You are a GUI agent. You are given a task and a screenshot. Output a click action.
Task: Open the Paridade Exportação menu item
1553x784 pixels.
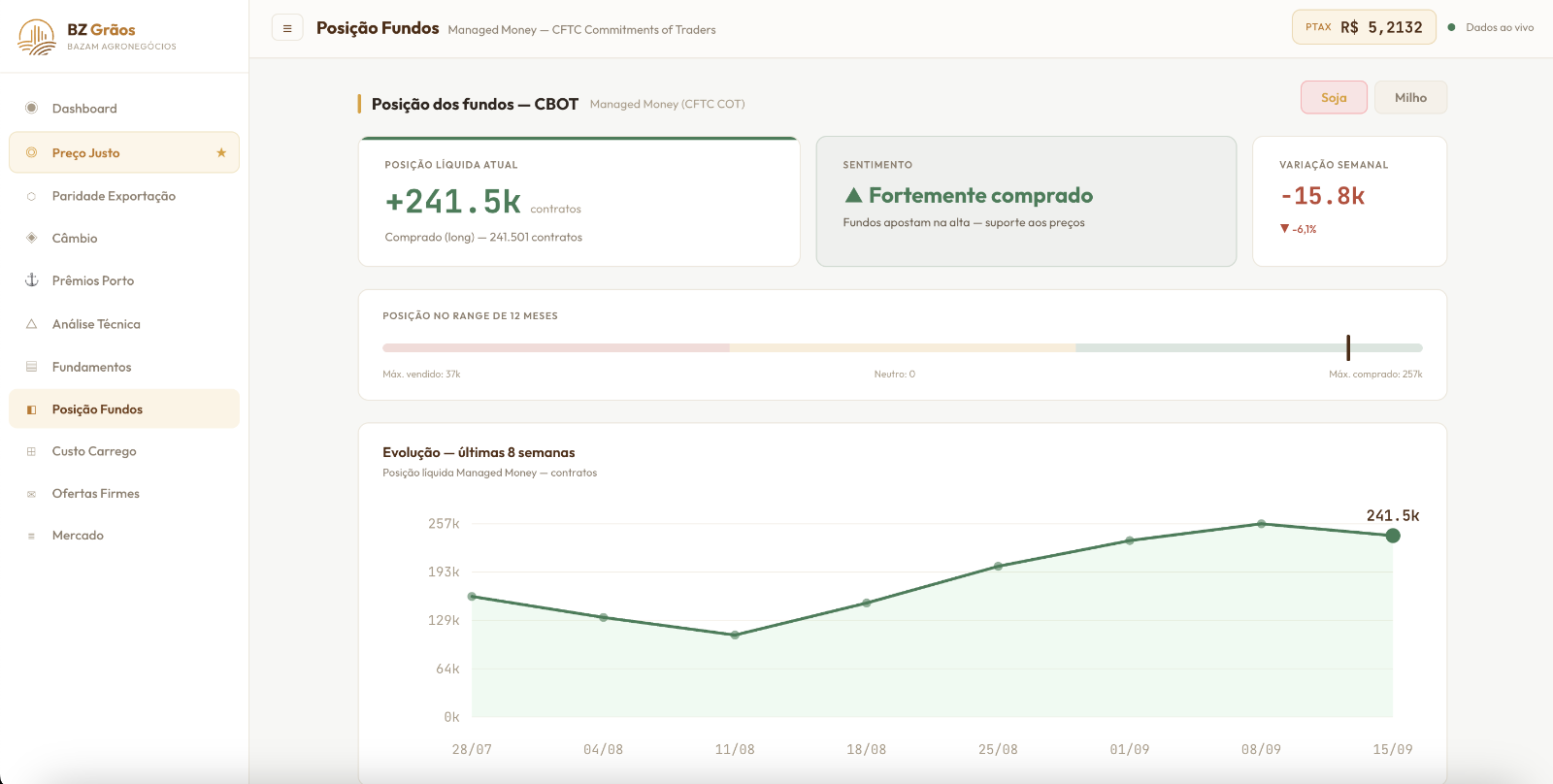point(124,196)
